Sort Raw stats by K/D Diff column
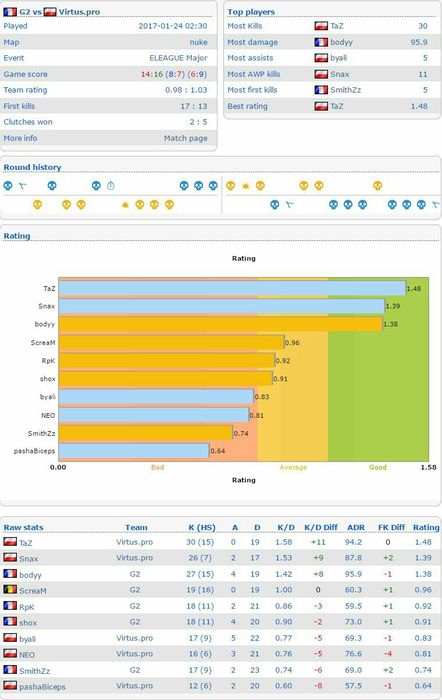Screen dimensions: 442x700 coord(321,527)
